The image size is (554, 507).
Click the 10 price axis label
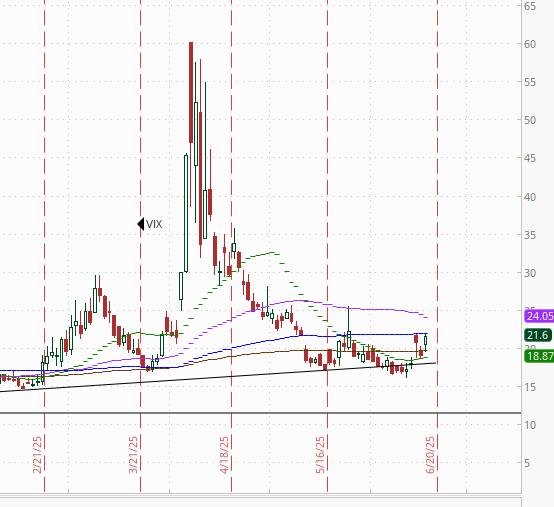coord(530,425)
